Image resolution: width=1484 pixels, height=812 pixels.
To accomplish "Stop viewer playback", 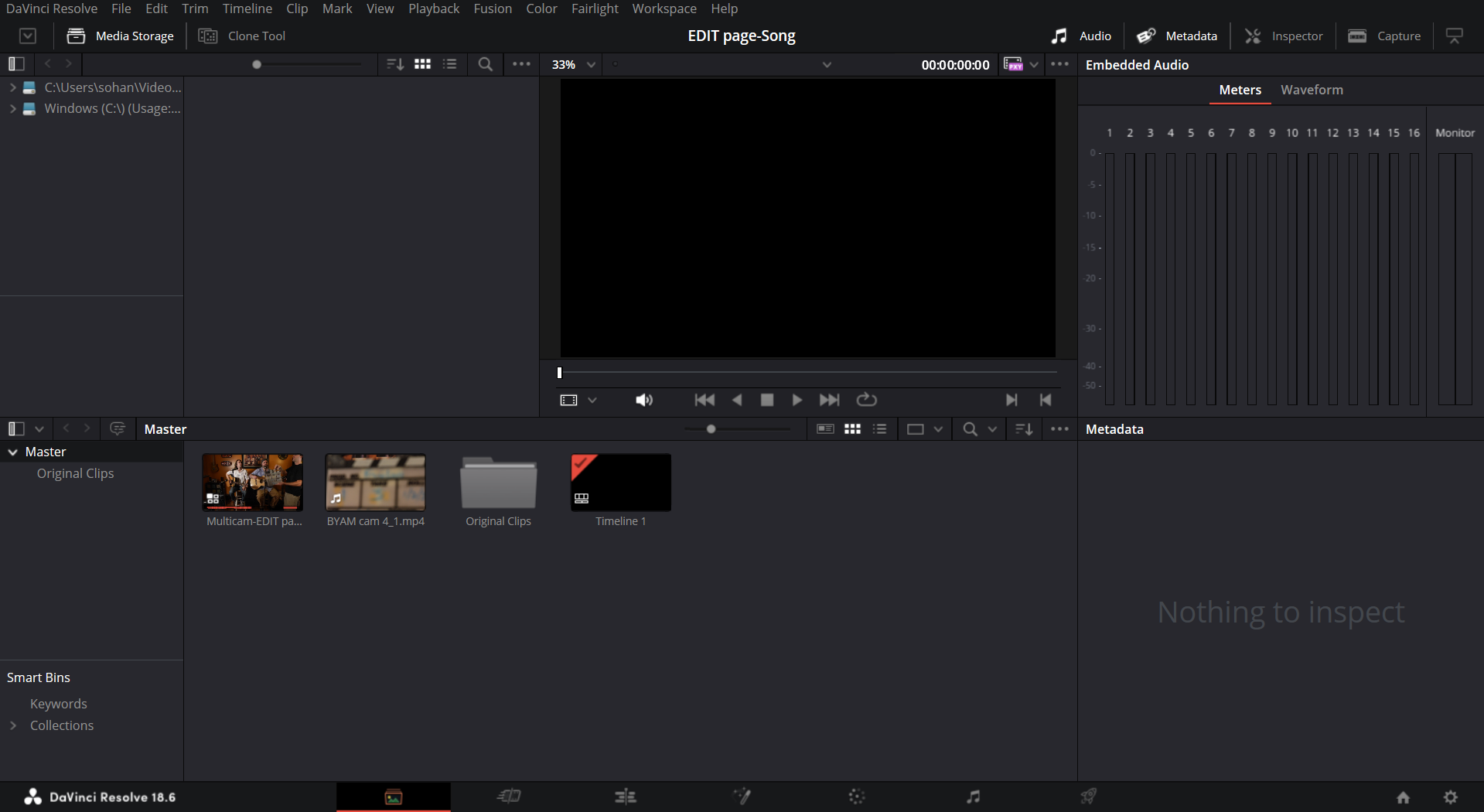I will pos(766,400).
